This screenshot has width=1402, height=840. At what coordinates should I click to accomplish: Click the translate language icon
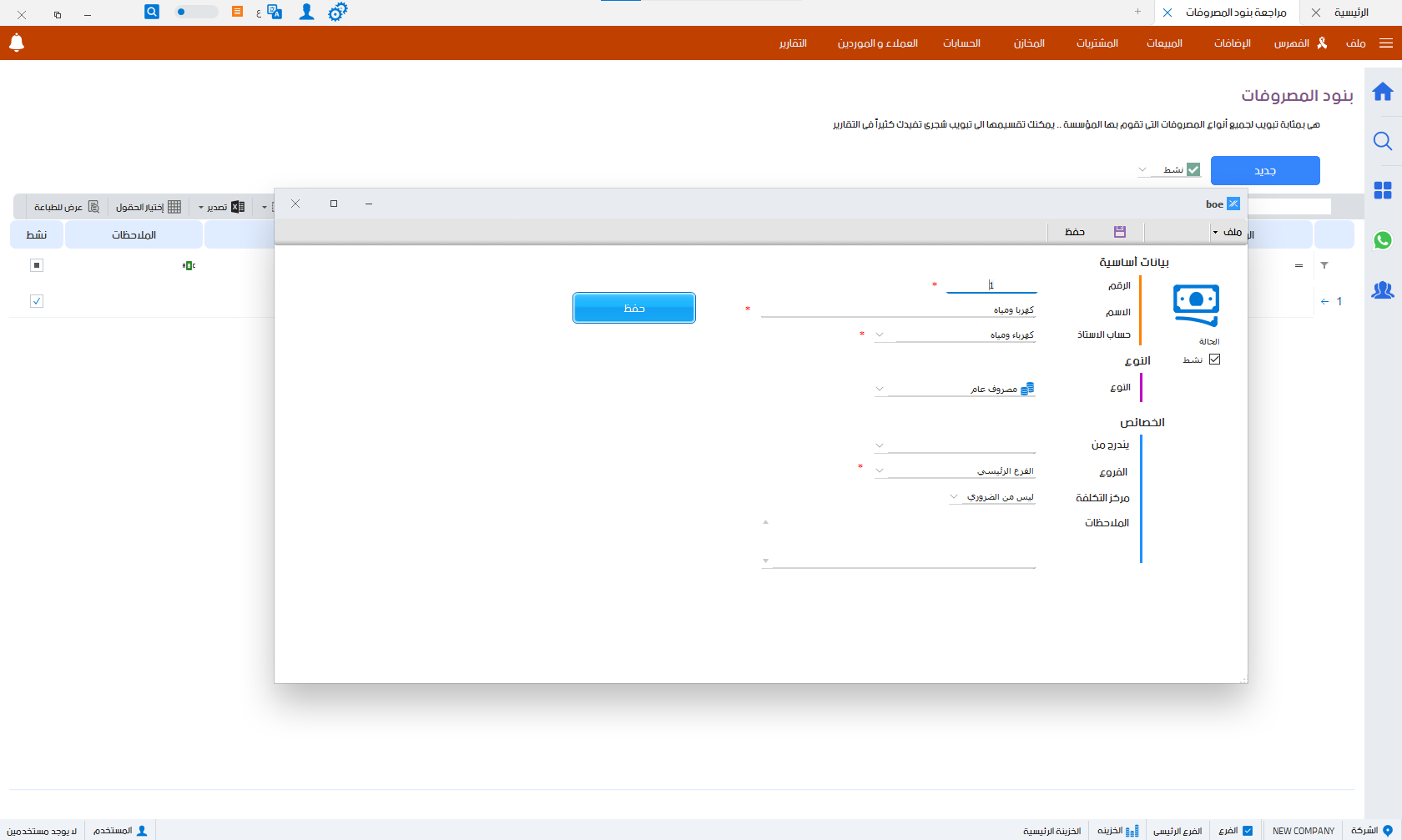point(274,13)
